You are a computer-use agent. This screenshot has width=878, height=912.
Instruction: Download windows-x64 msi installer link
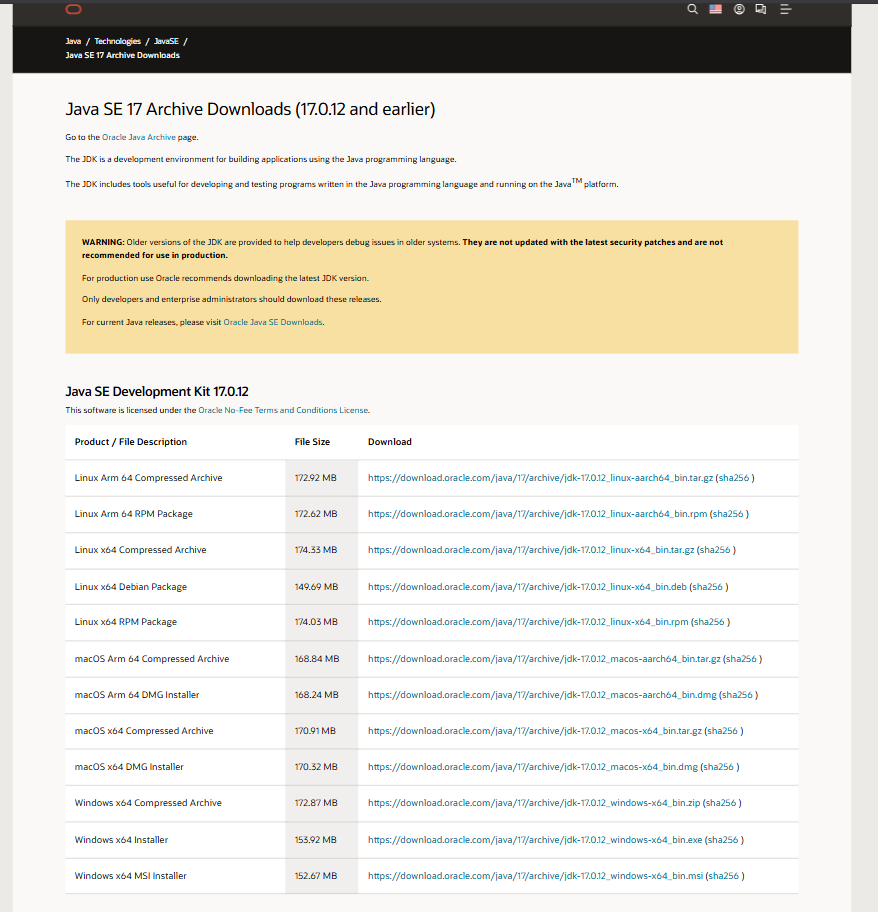(536, 877)
